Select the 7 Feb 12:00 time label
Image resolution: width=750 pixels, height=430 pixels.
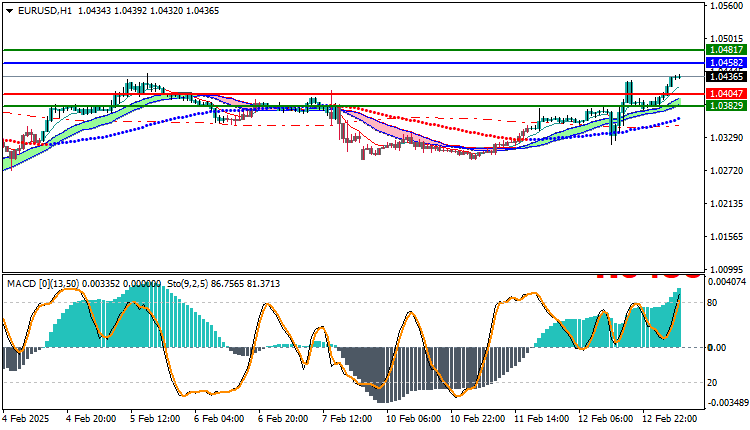[347, 419]
